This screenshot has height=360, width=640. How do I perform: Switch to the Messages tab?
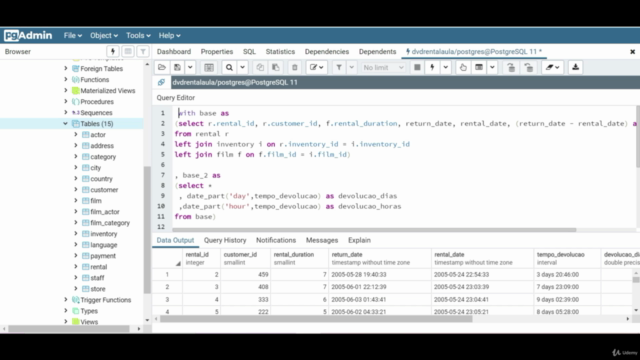tap(322, 240)
